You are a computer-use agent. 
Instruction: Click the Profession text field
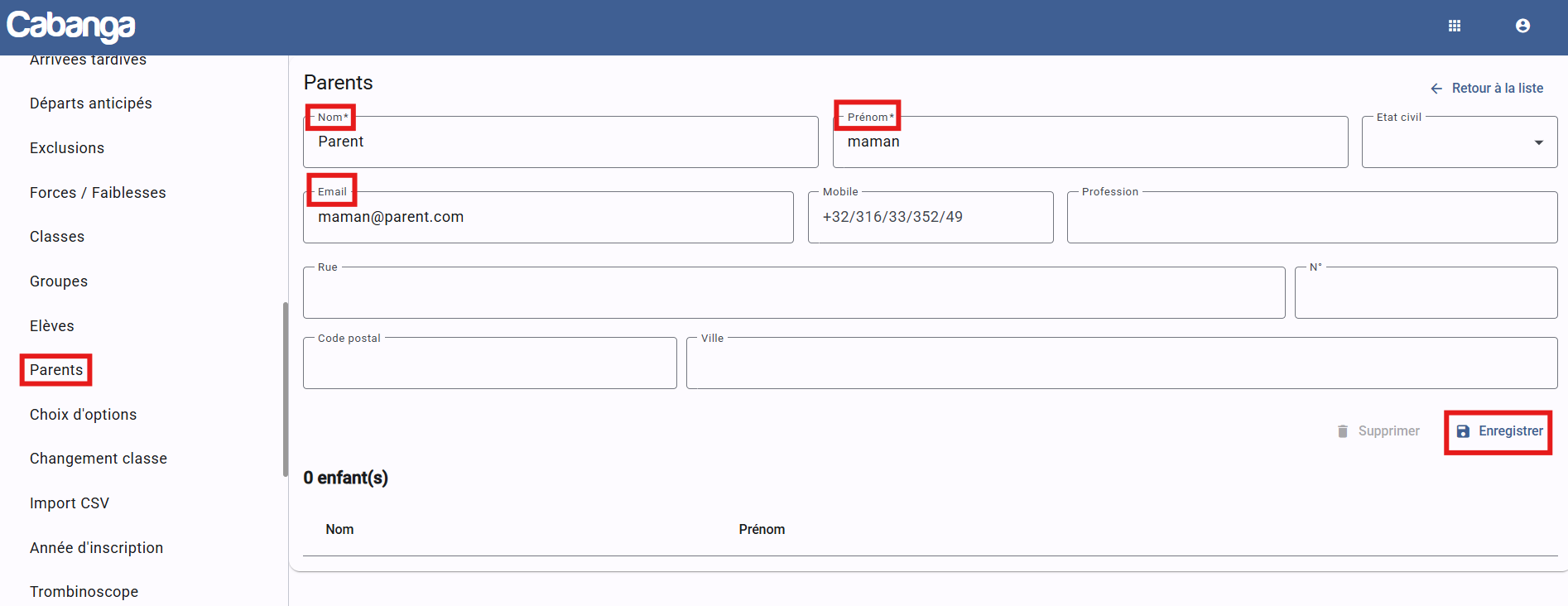tap(1311, 218)
